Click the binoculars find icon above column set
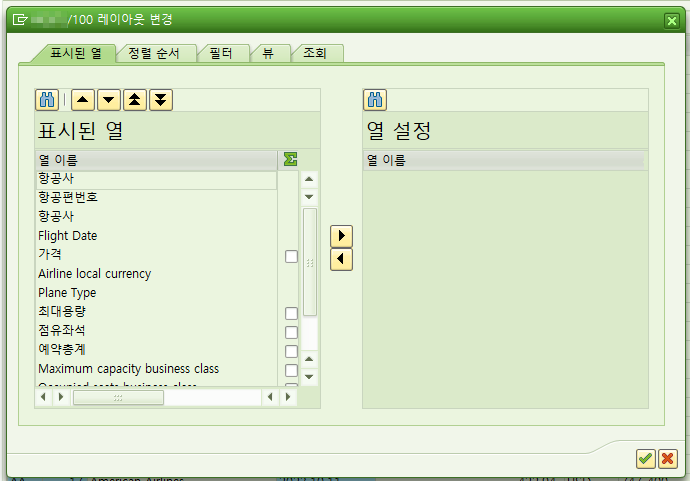 click(375, 100)
